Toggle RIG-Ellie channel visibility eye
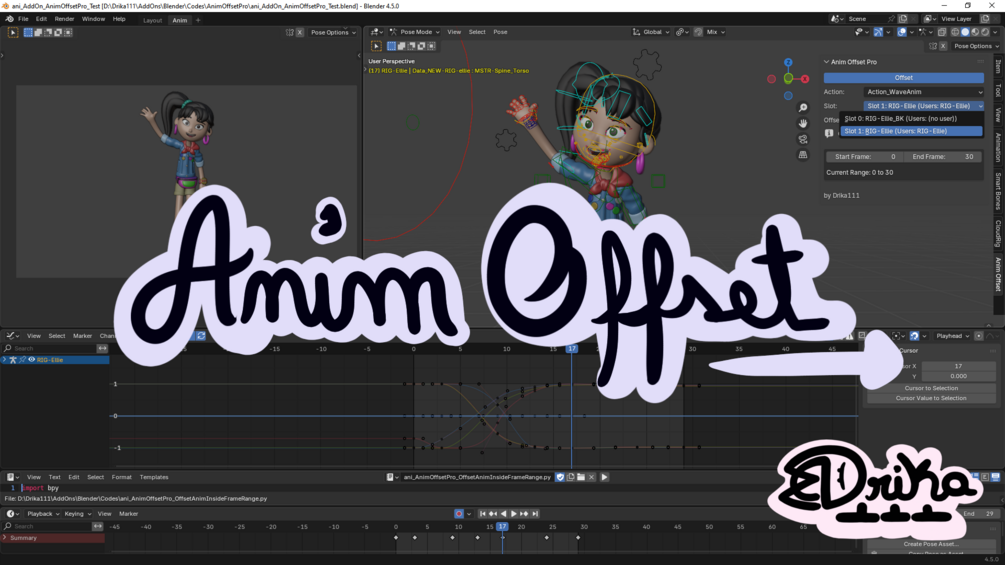 point(31,360)
